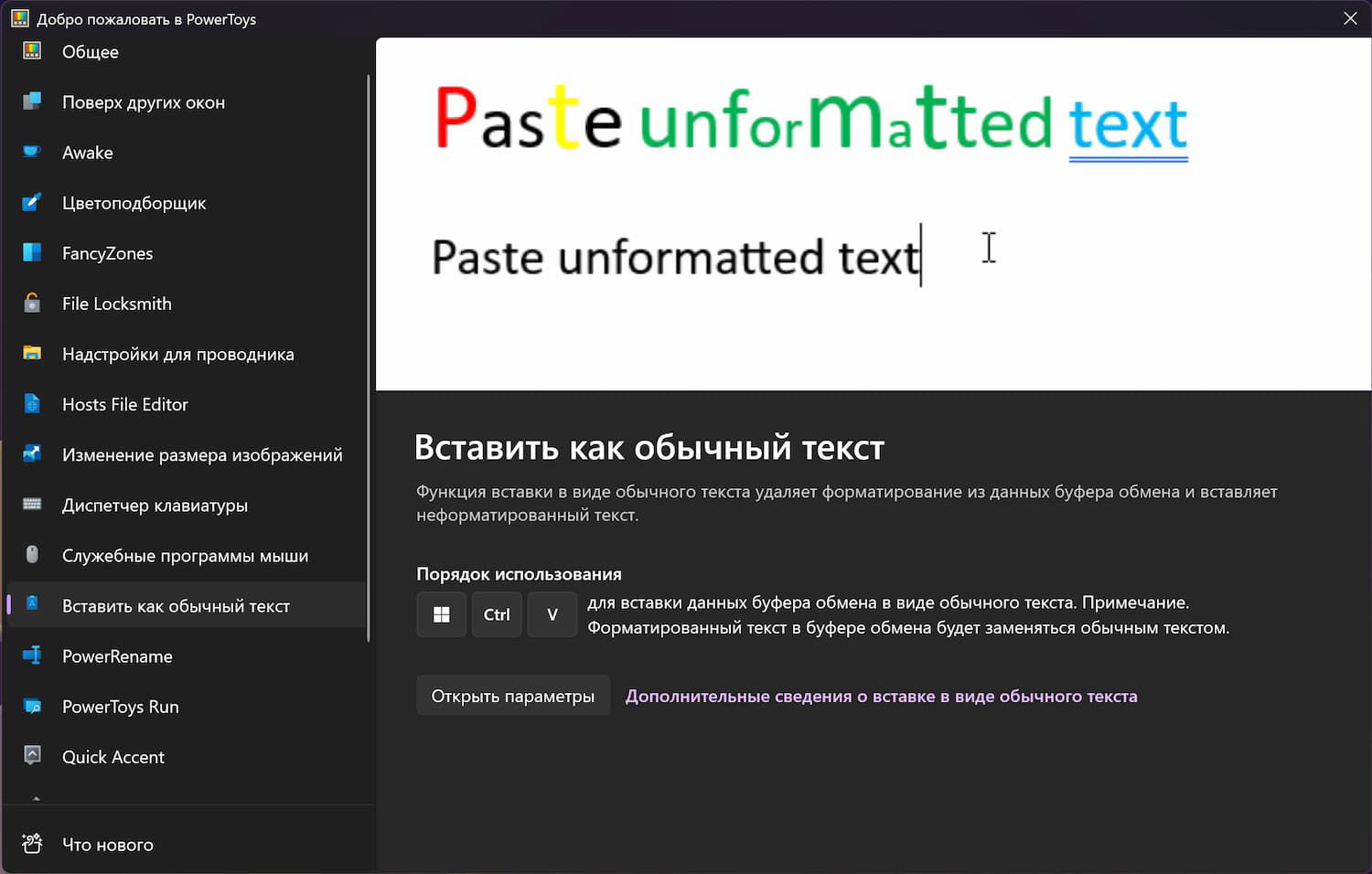
Task: Click the FancyZones layout icon
Action: tap(32, 252)
